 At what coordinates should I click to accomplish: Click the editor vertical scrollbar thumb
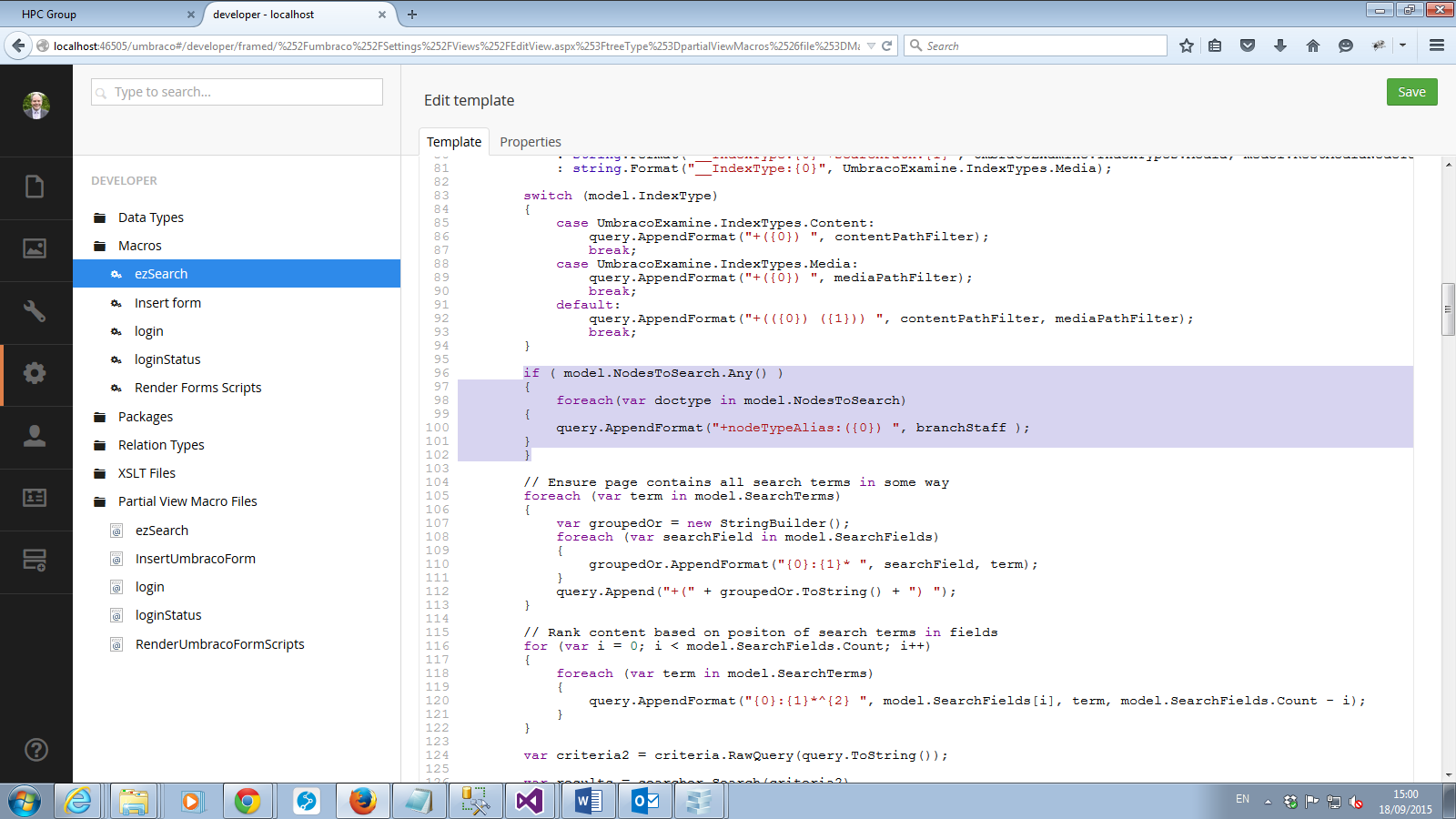pos(1448,309)
